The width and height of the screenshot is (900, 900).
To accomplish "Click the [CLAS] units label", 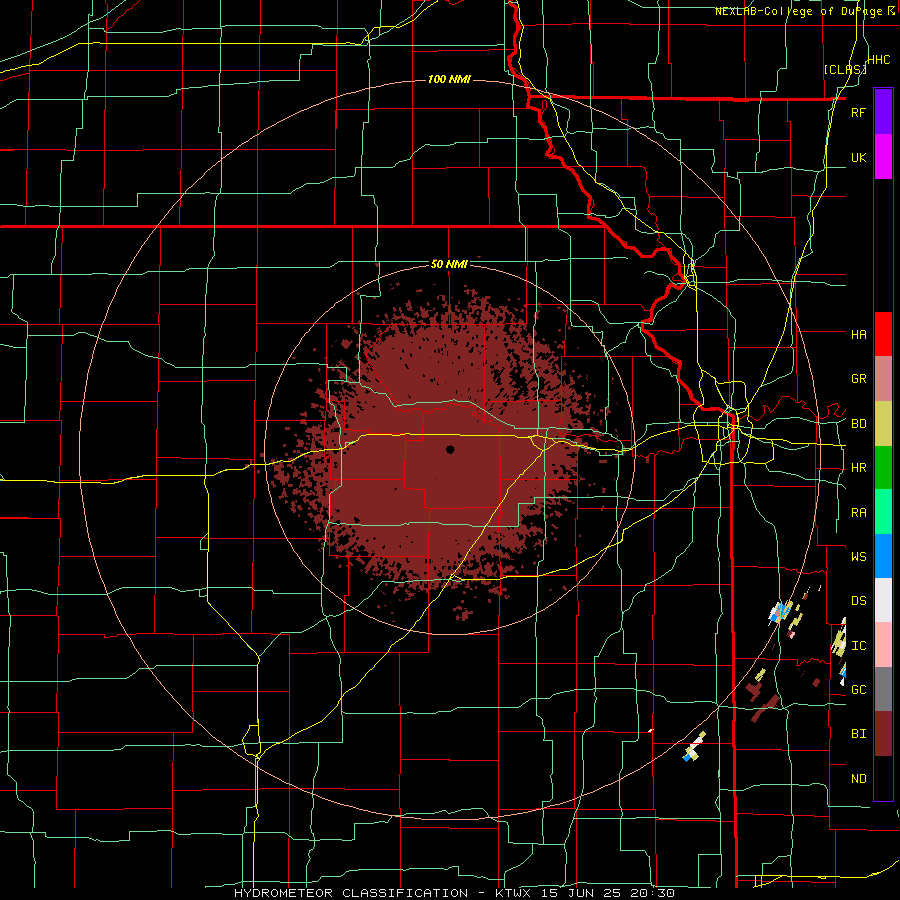I will 845,70.
